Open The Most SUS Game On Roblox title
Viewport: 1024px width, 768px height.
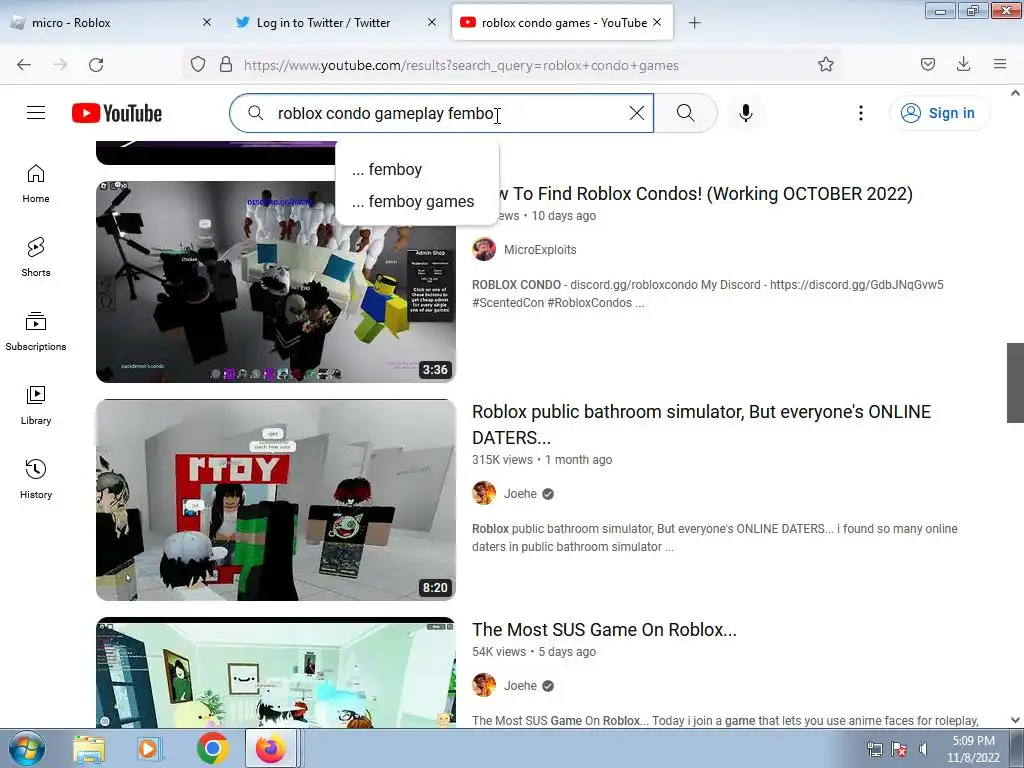pyautogui.click(x=604, y=630)
